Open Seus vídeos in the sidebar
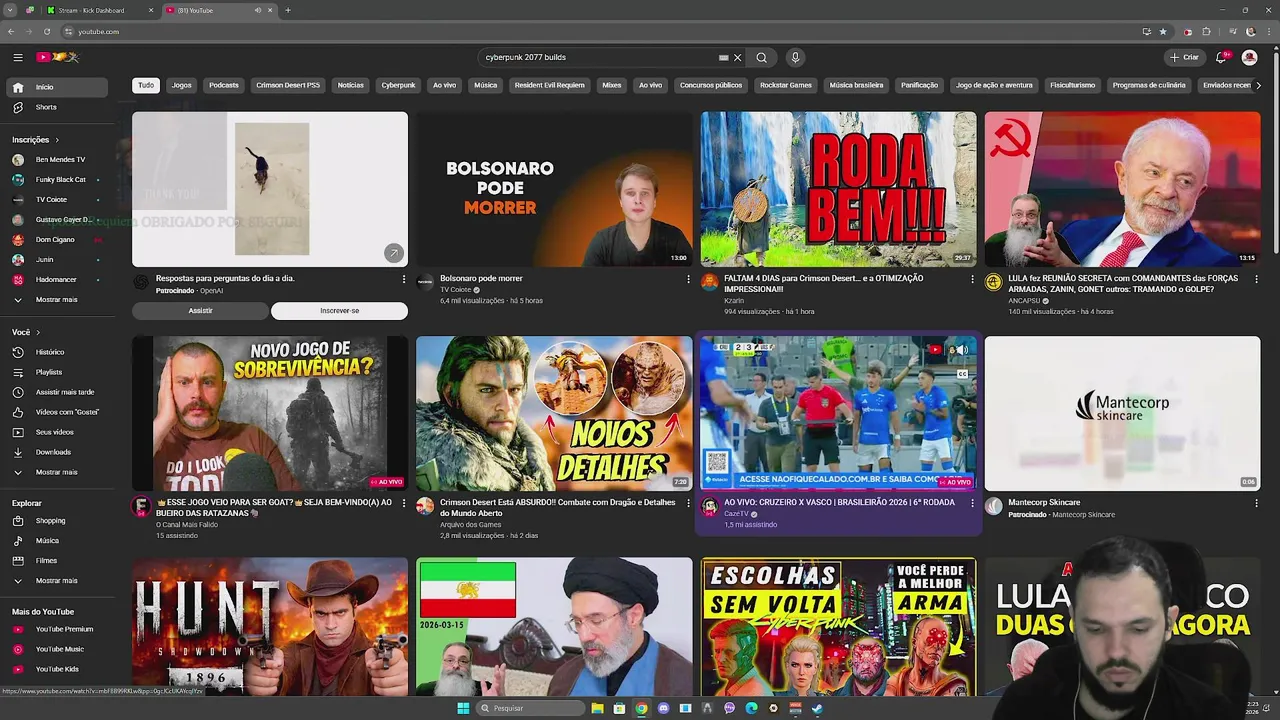 click(x=59, y=432)
